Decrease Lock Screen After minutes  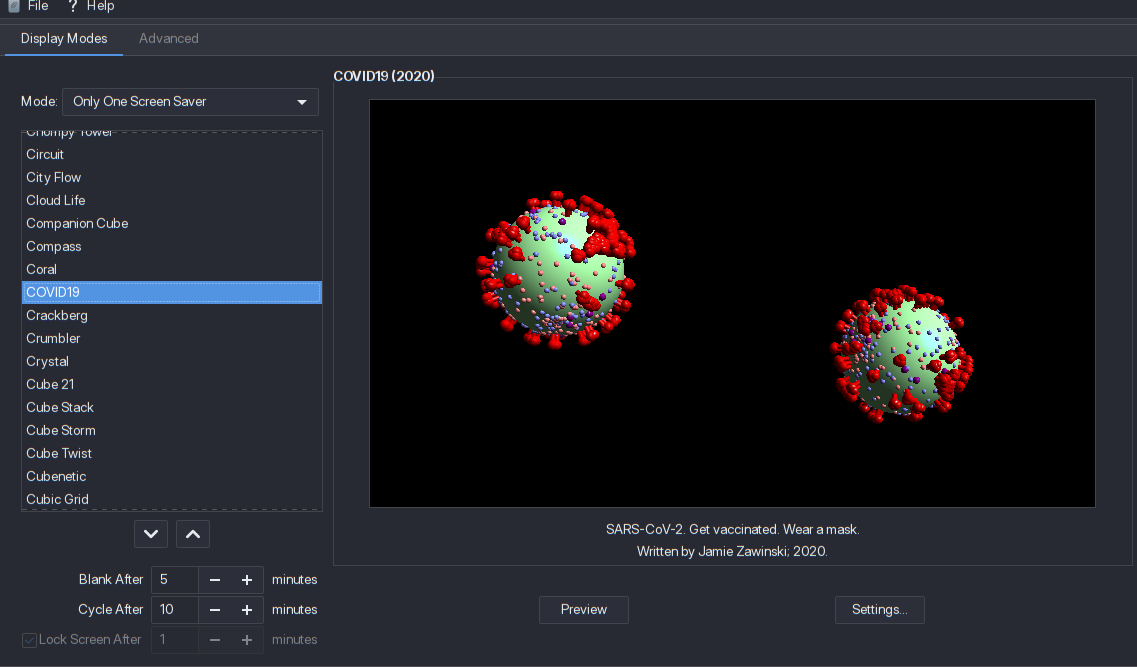tap(215, 639)
